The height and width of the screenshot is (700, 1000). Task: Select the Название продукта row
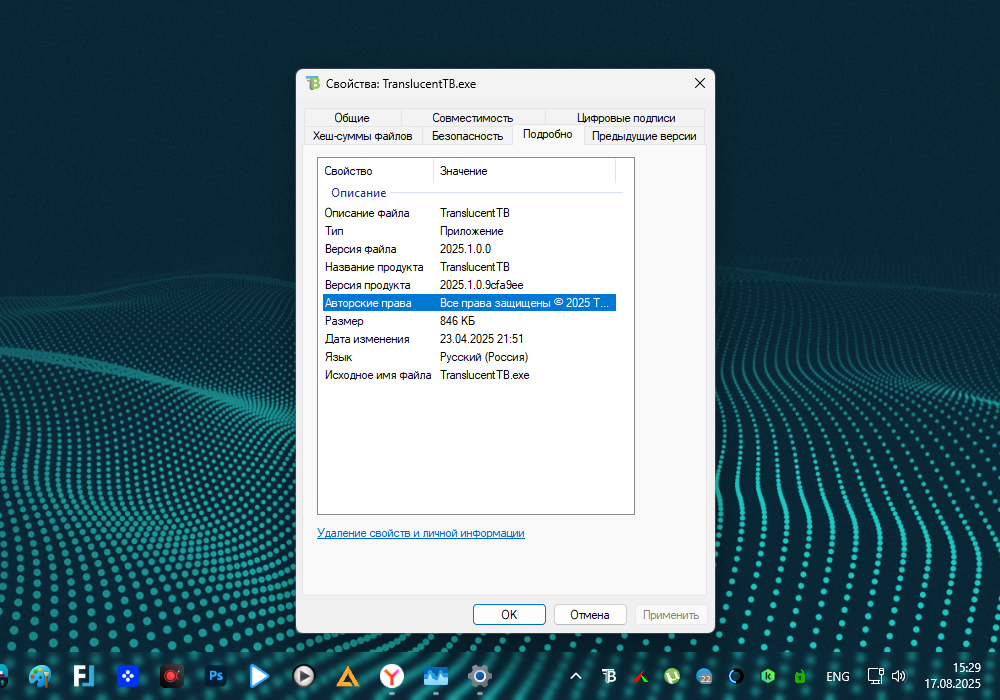click(x=469, y=266)
